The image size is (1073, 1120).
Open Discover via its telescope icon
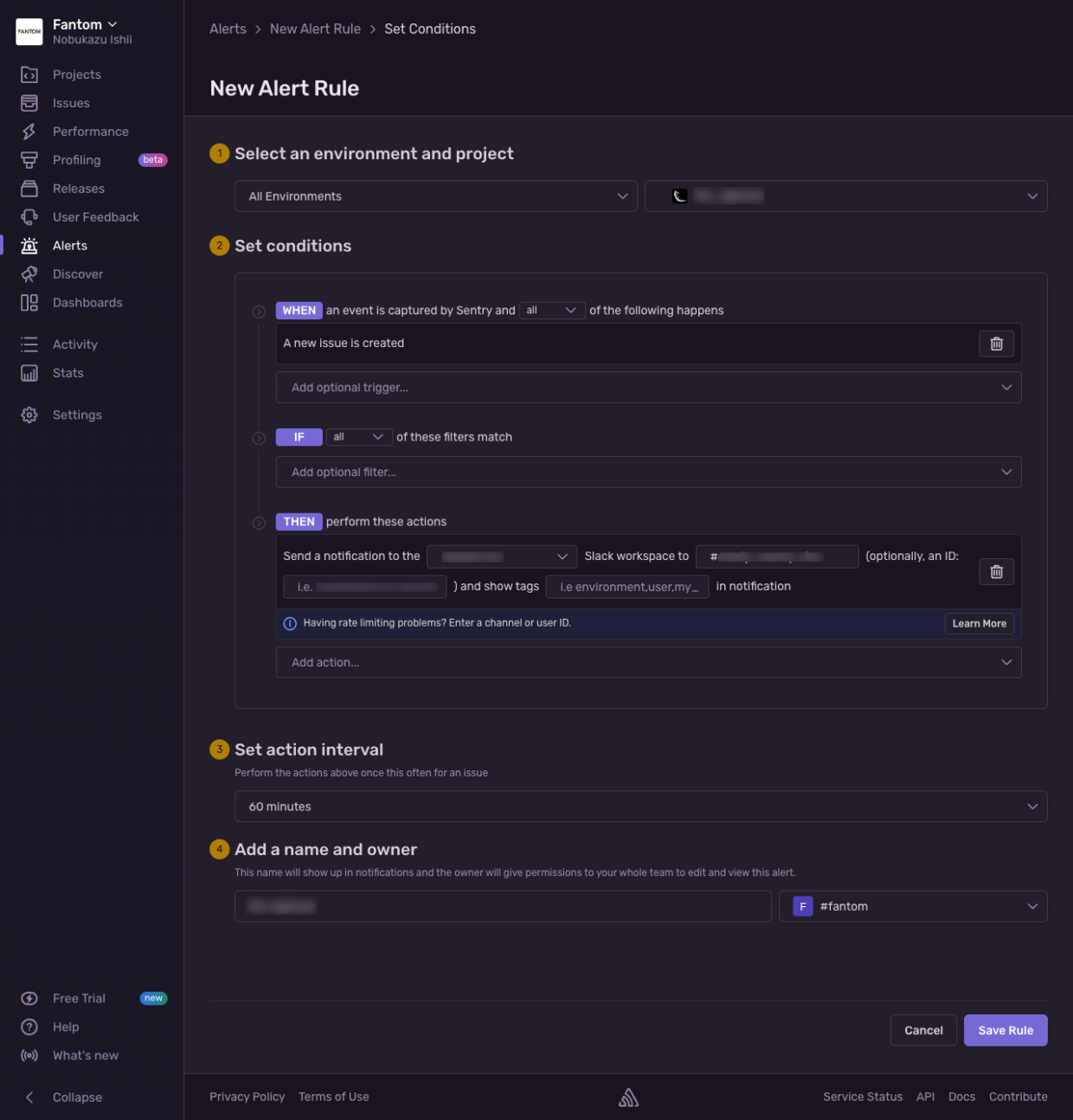[x=29, y=274]
